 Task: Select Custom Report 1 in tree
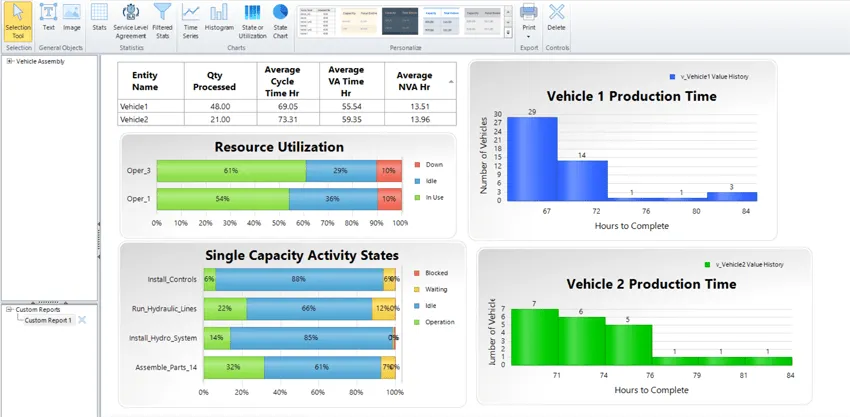[x=48, y=320]
